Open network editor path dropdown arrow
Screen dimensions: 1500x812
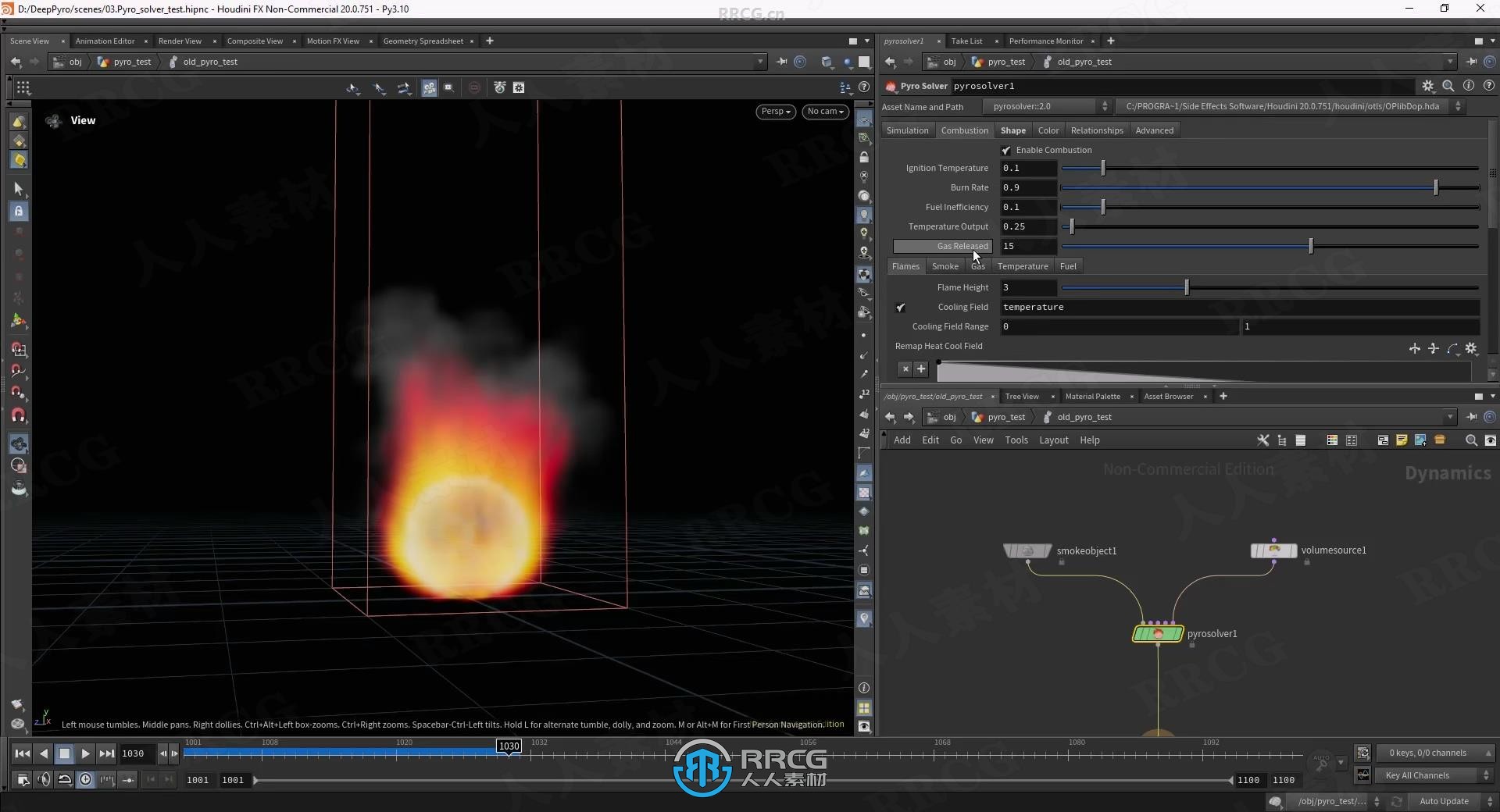coord(1450,417)
